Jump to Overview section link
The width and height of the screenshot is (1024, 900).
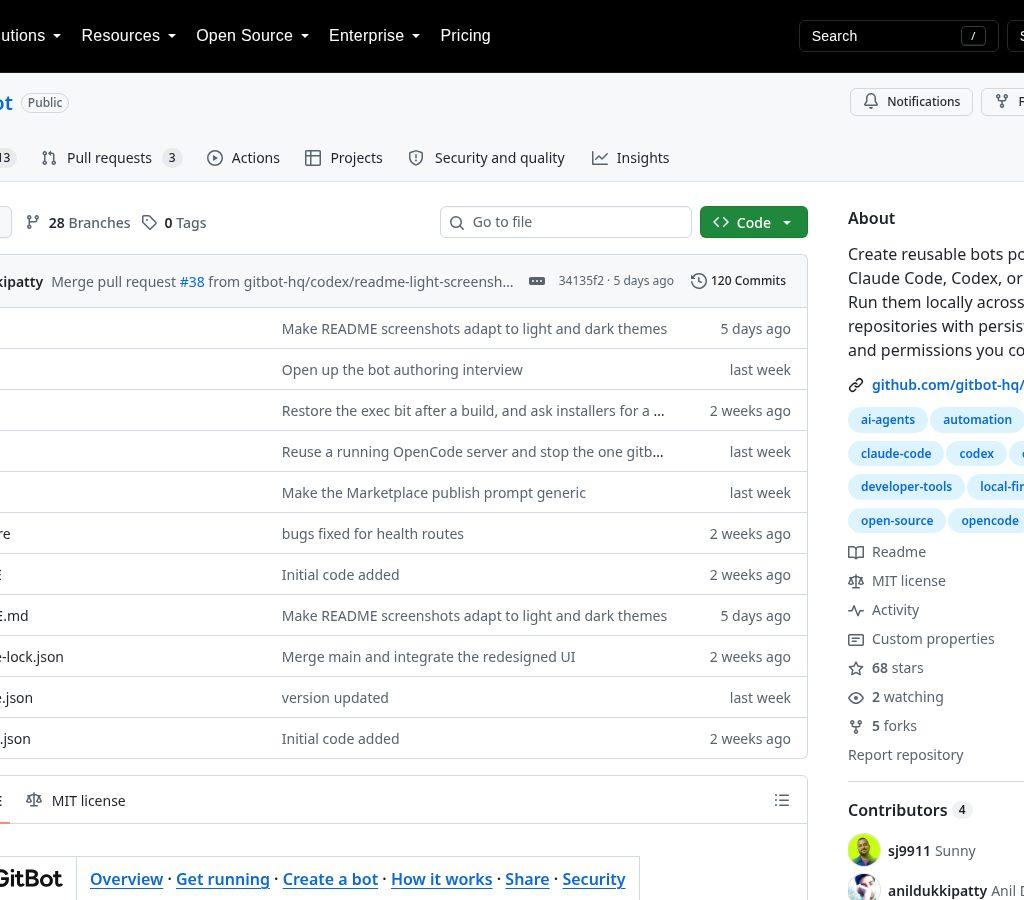127,879
